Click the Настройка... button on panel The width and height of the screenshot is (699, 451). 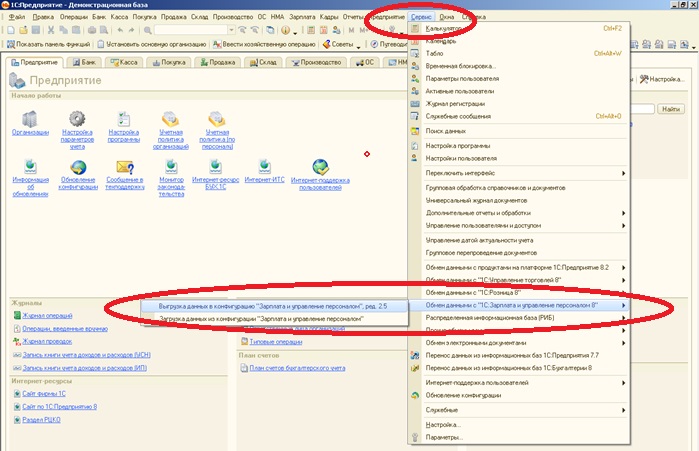pos(662,79)
